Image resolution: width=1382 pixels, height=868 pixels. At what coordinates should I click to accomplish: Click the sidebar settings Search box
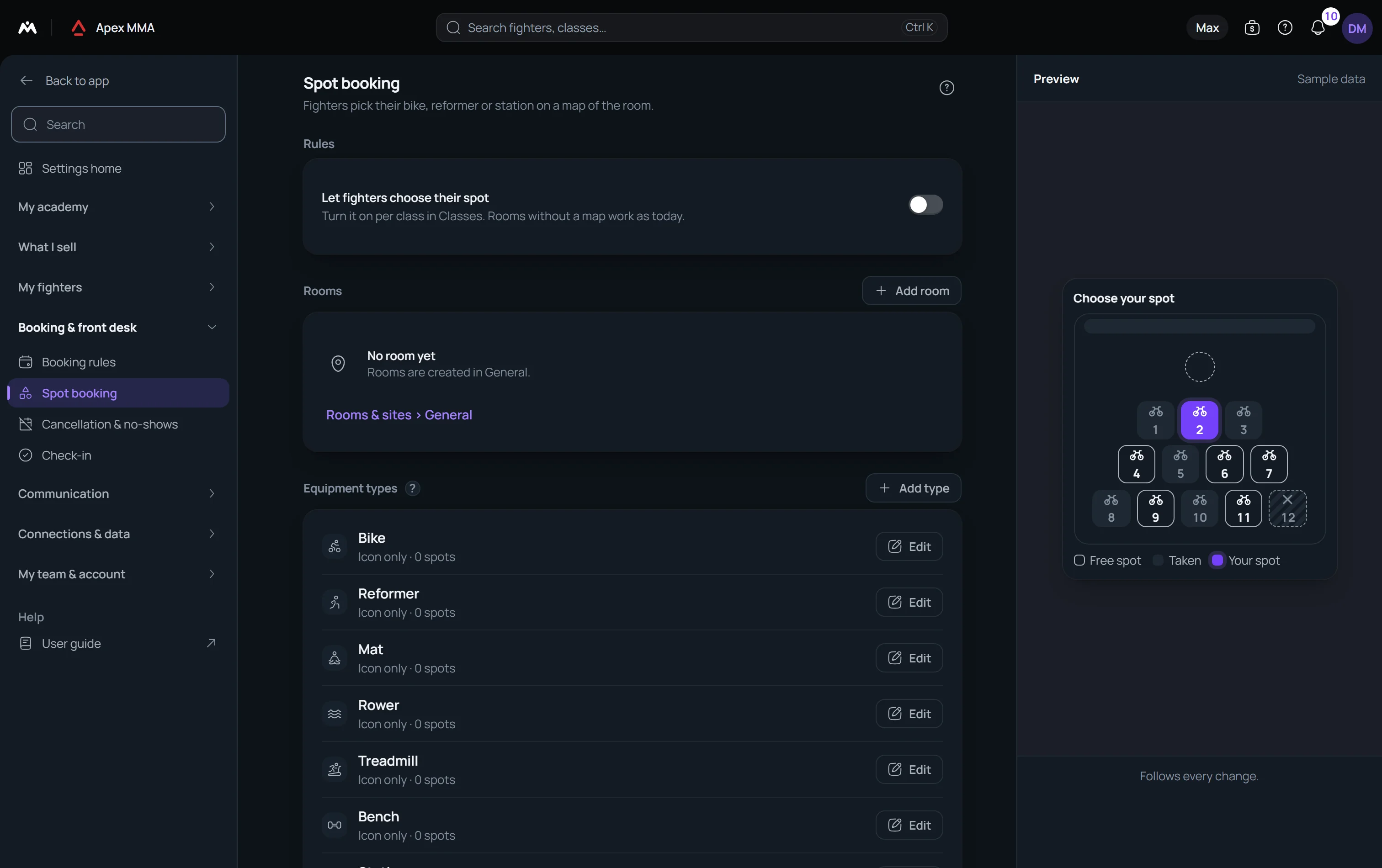[x=118, y=125]
